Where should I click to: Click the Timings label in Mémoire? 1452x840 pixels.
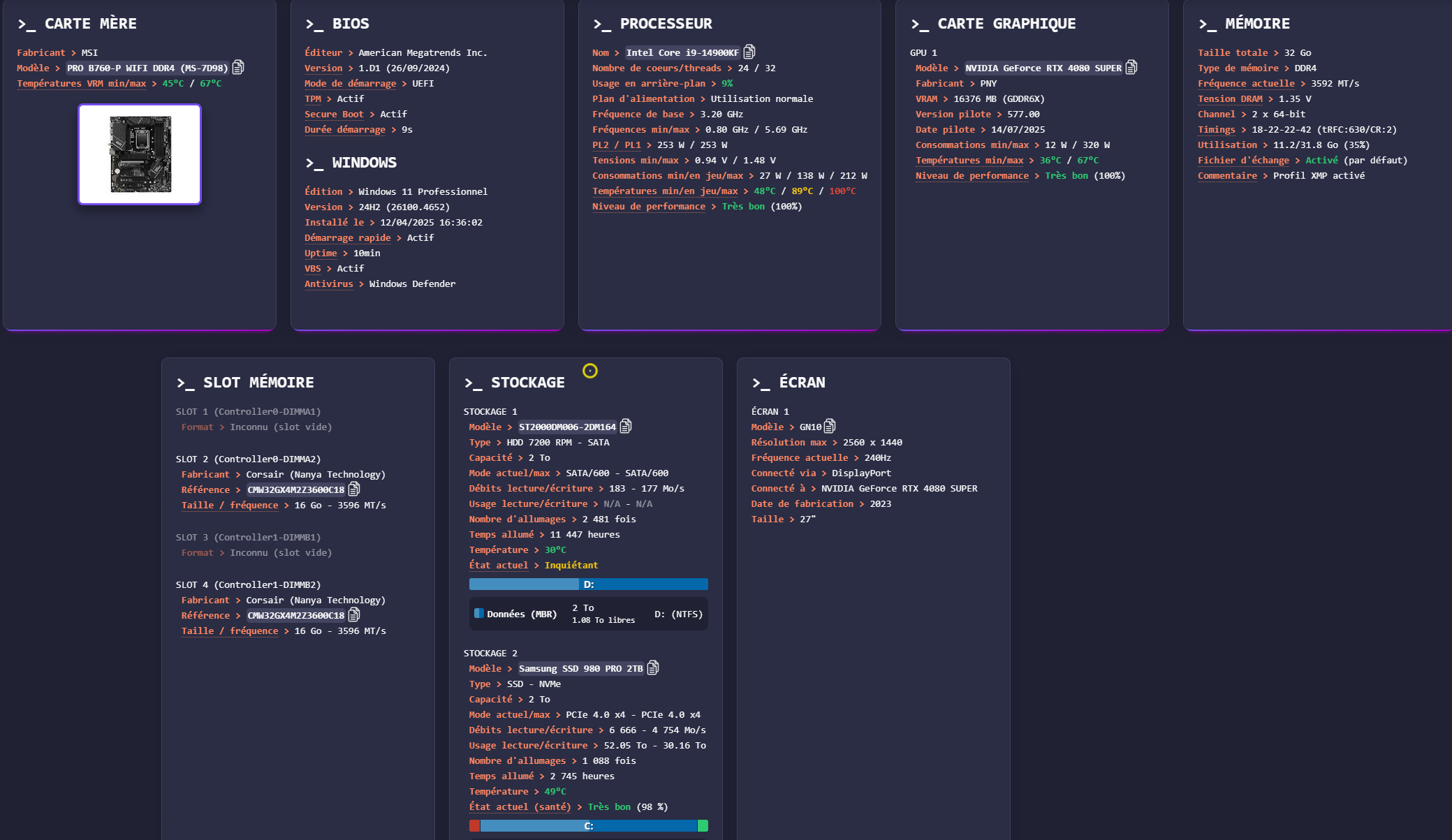click(x=1216, y=130)
